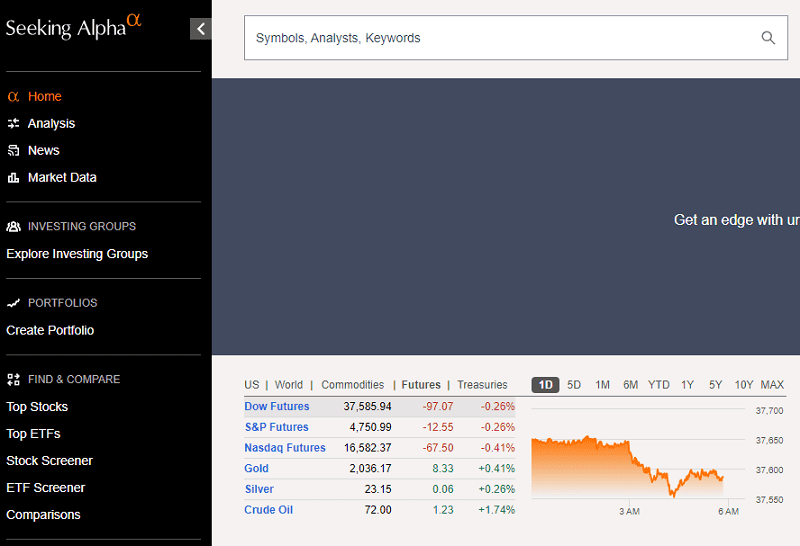Click the Market Data bar chart icon
Screen dimensions: 800x546
click(x=14, y=178)
